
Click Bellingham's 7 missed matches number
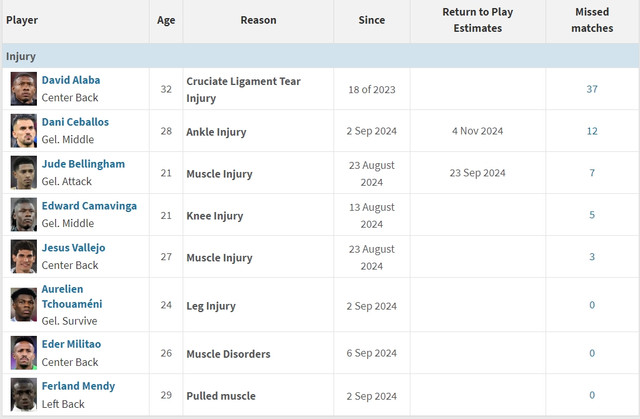point(592,173)
